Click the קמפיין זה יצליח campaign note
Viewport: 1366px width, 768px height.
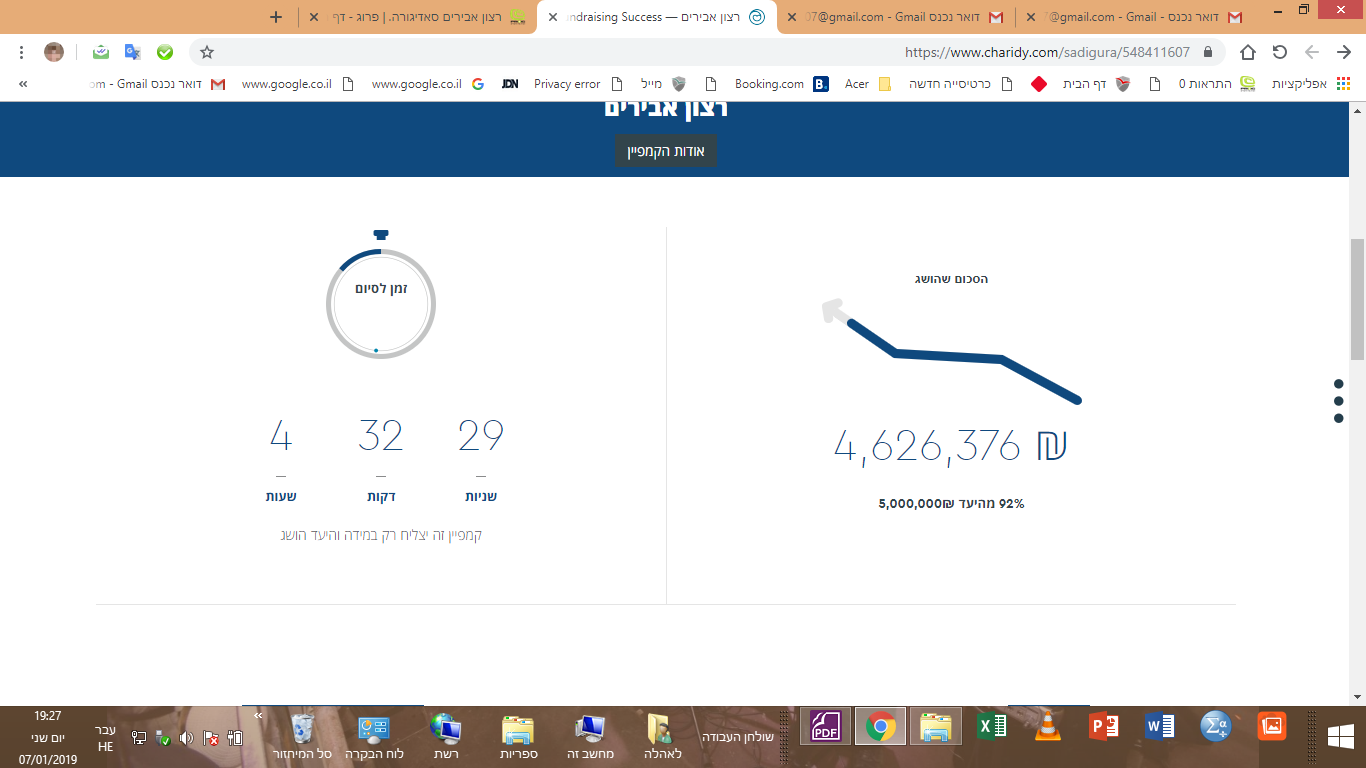coord(381,535)
